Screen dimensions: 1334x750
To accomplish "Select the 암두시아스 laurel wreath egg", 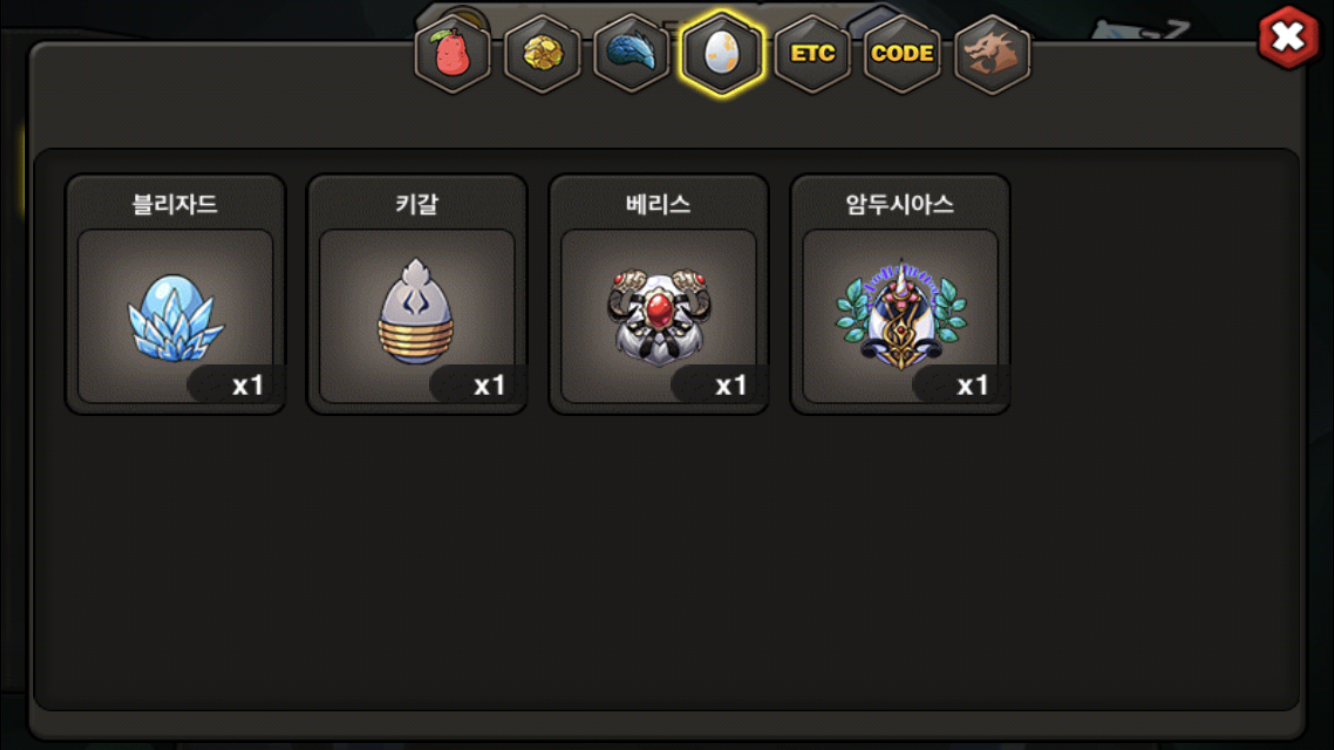I will coord(900,316).
